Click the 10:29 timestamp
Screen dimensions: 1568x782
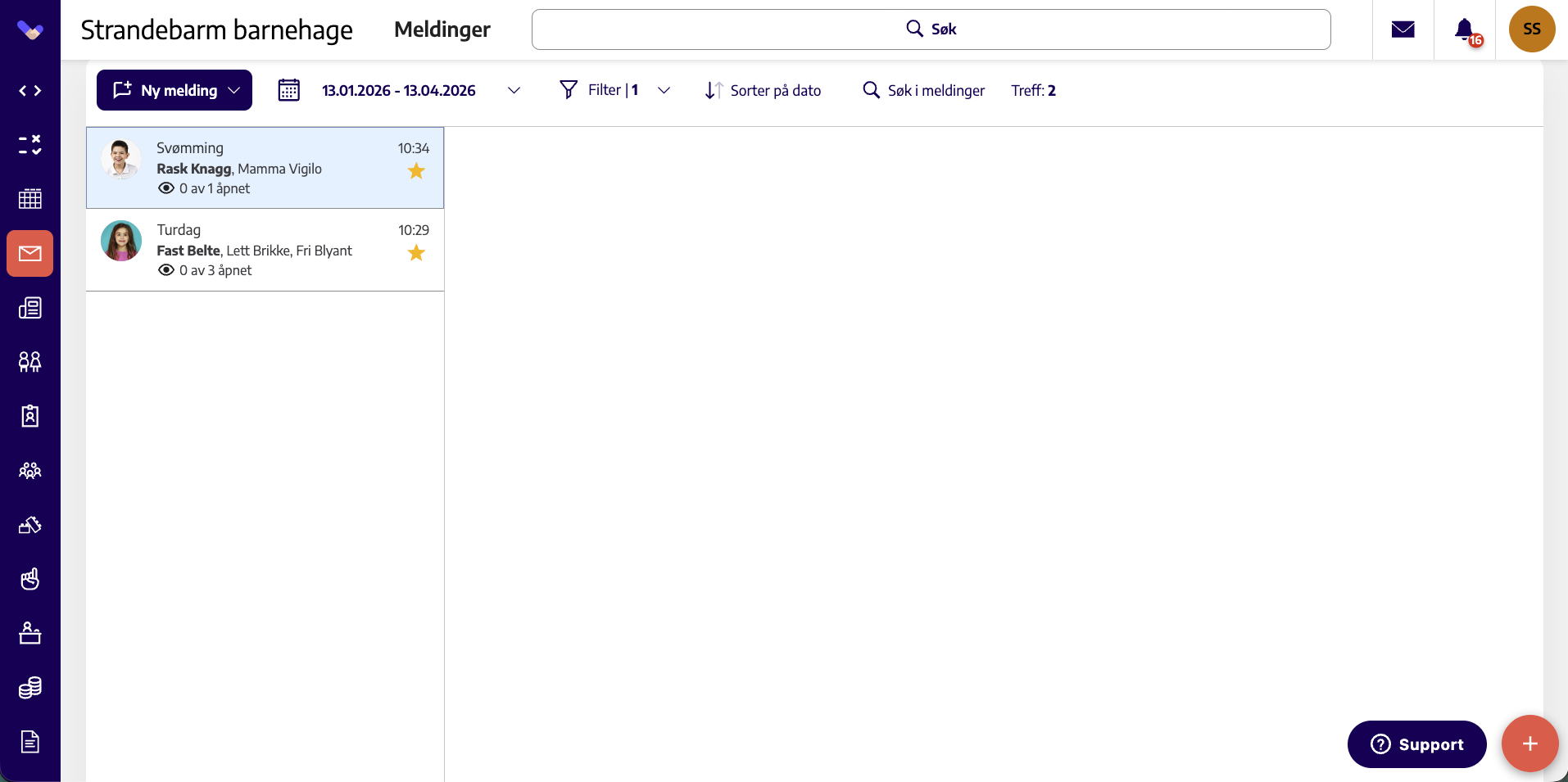[x=414, y=230]
